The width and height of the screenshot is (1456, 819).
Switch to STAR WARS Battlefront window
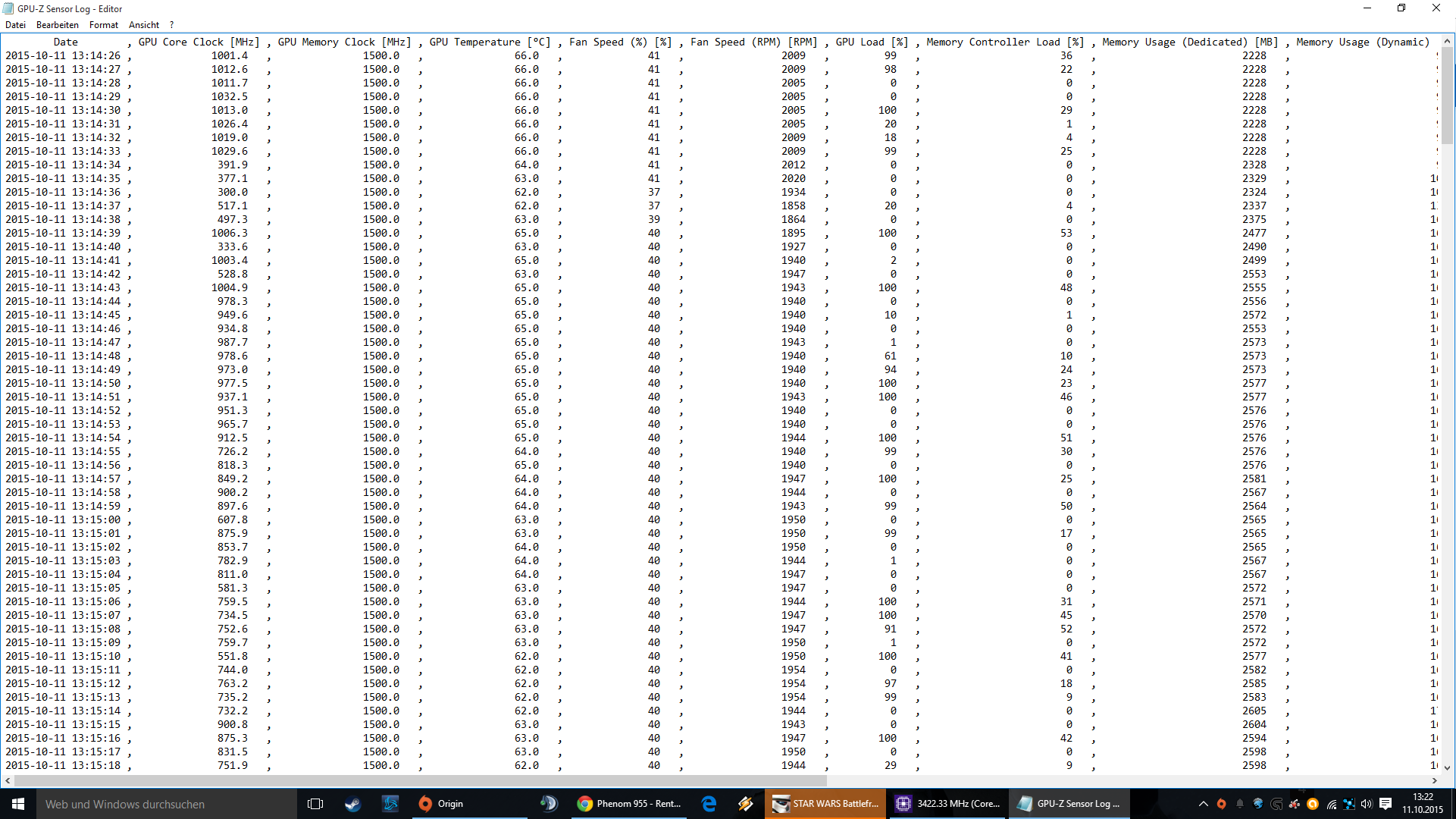(x=825, y=804)
